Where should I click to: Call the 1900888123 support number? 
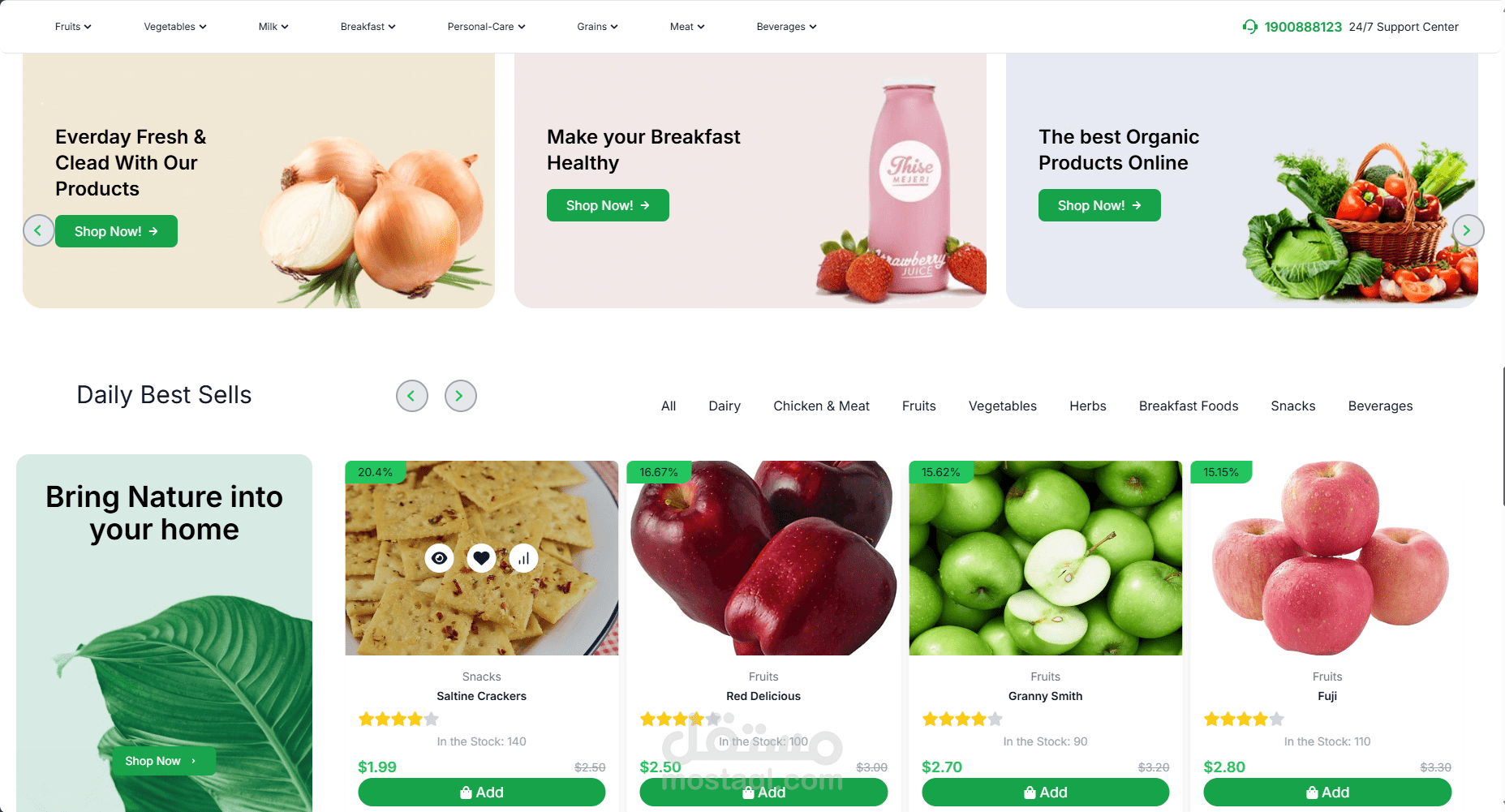1303,27
